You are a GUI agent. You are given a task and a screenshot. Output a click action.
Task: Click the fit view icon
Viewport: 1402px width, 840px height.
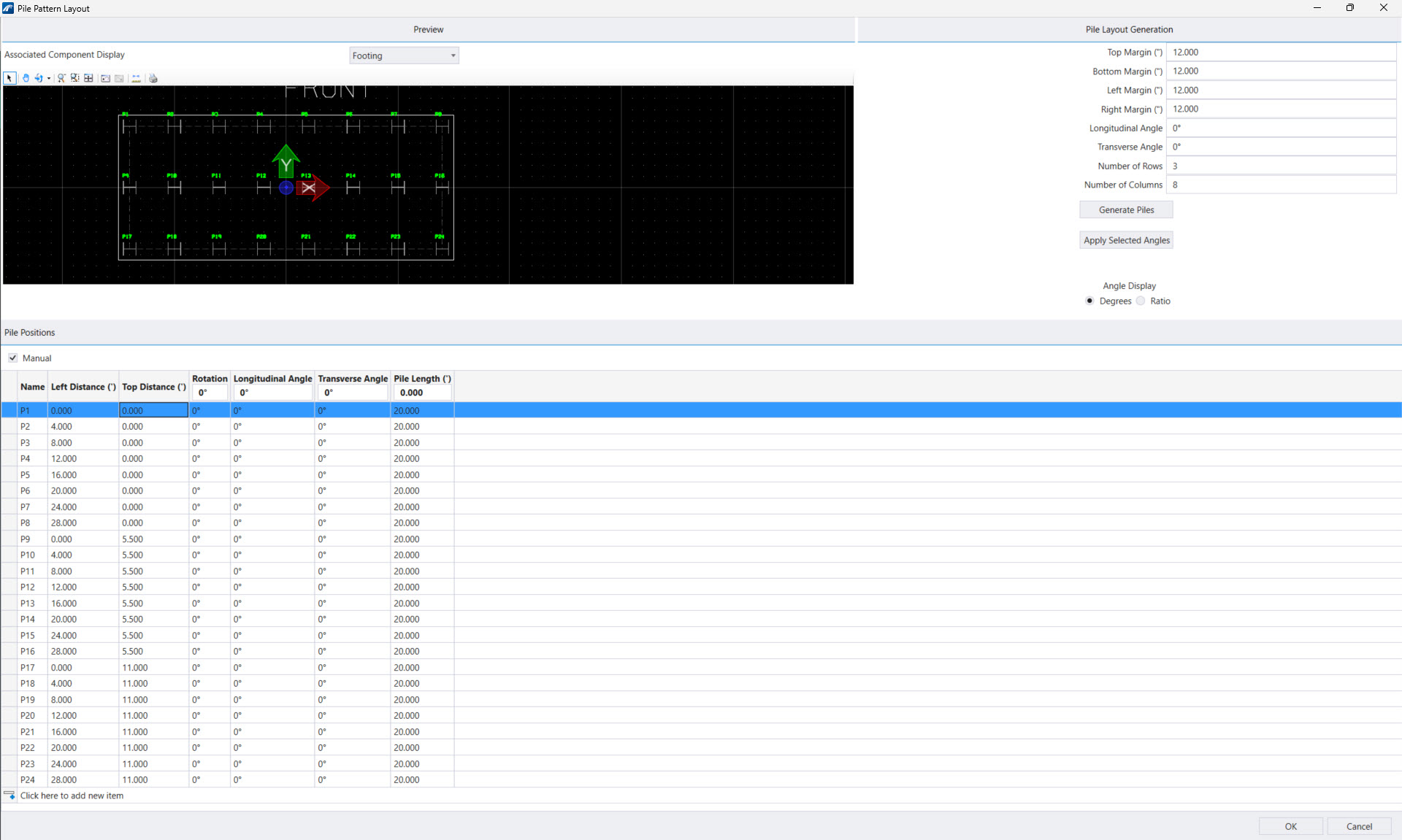(88, 78)
